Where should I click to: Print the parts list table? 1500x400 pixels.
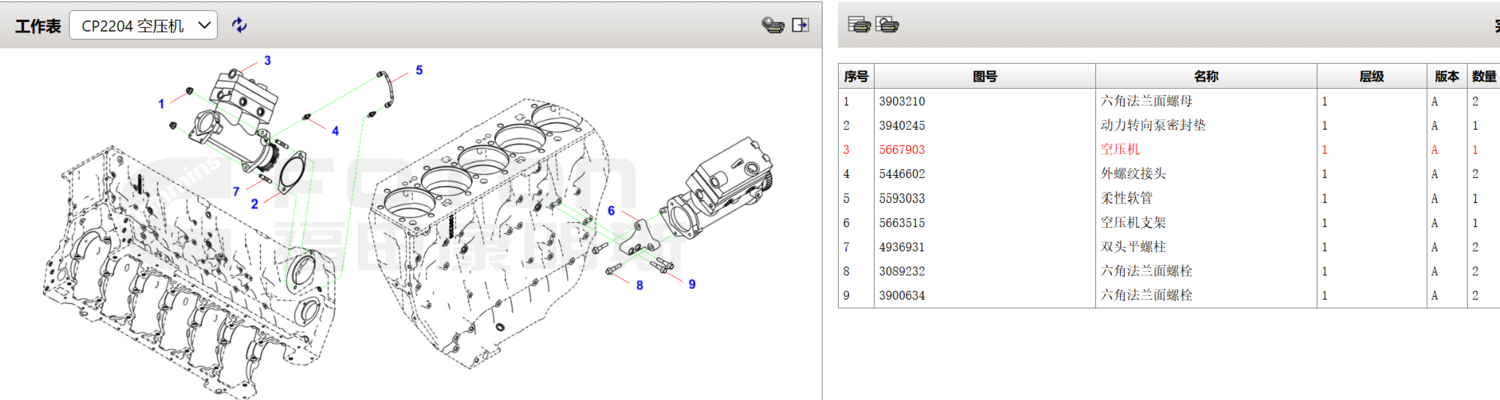pyautogui.click(x=858, y=25)
